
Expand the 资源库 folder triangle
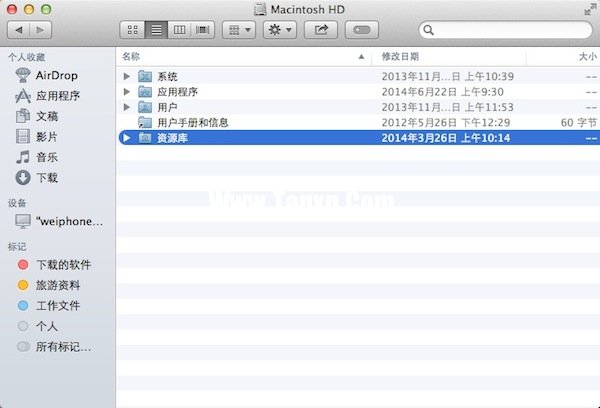click(127, 138)
